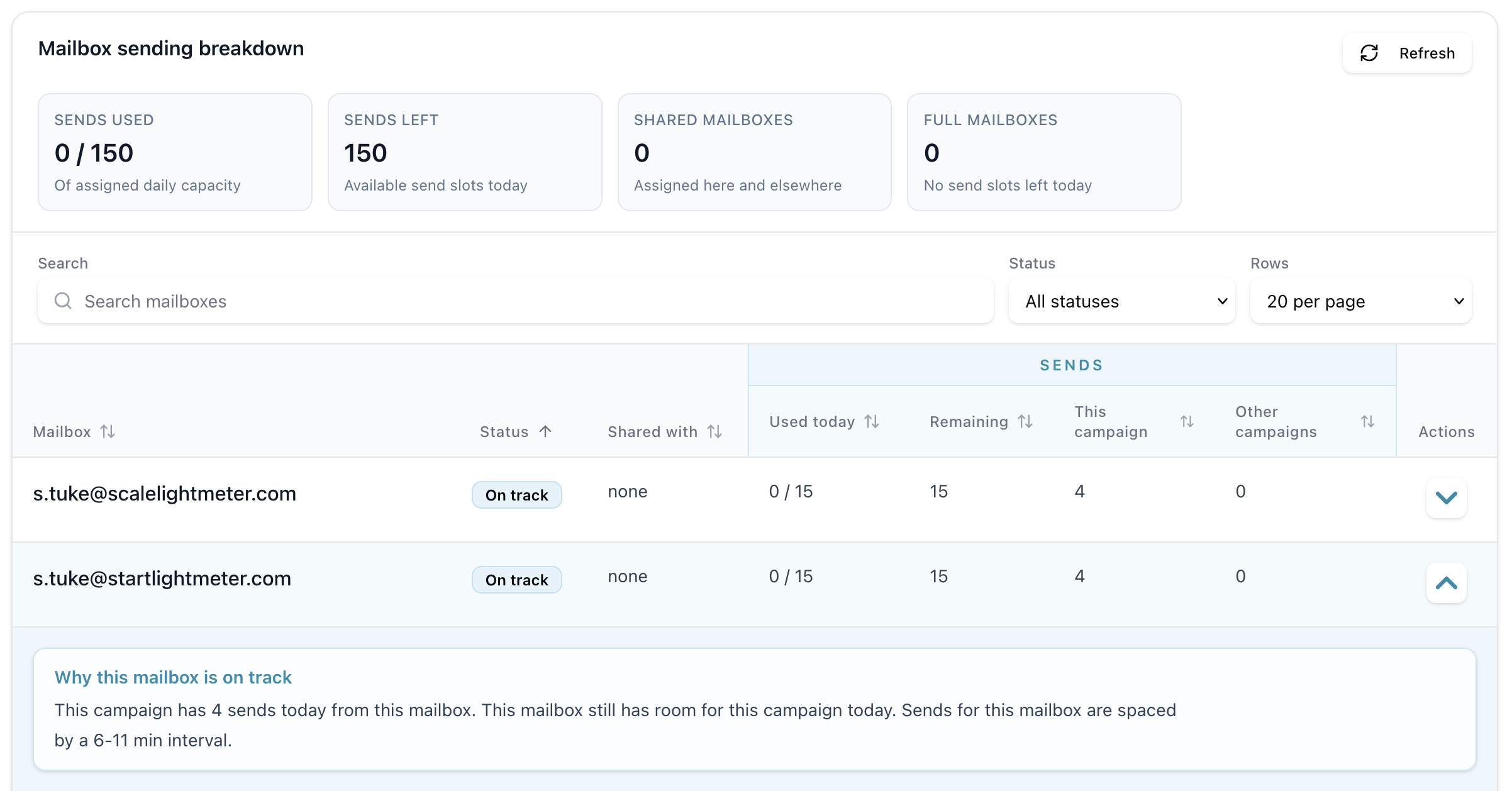This screenshot has height=791, width=1512.
Task: Click the Refresh button
Action: [x=1407, y=53]
